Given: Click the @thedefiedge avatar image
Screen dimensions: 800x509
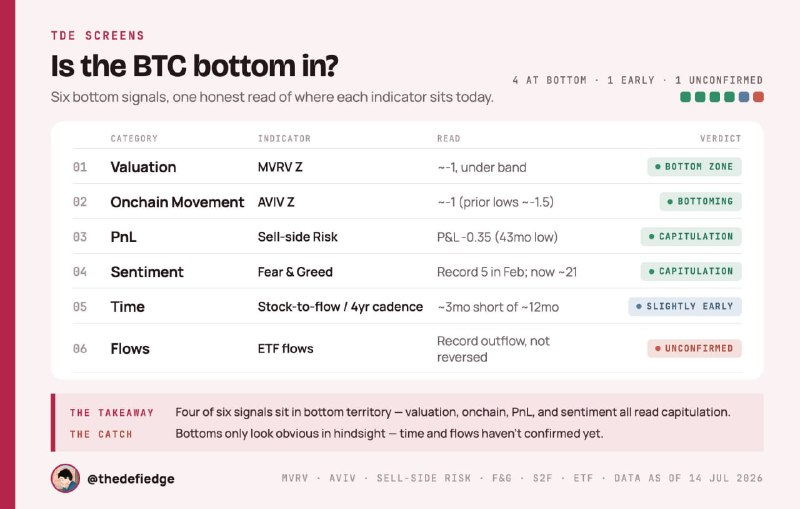Looking at the screenshot, I should click(x=65, y=478).
